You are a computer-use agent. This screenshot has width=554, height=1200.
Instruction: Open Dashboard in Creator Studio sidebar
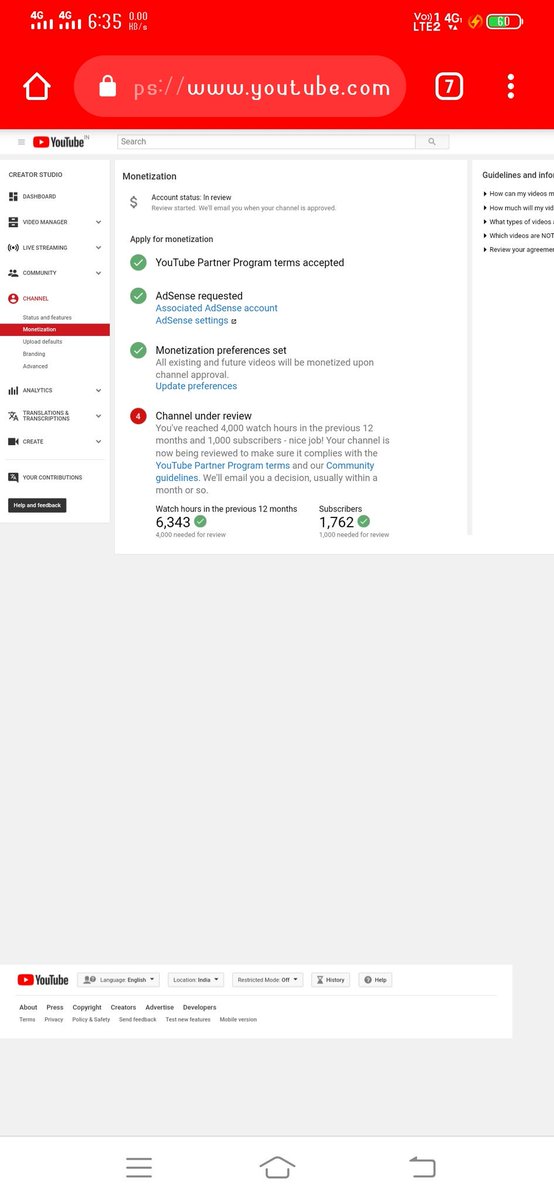pos(40,197)
